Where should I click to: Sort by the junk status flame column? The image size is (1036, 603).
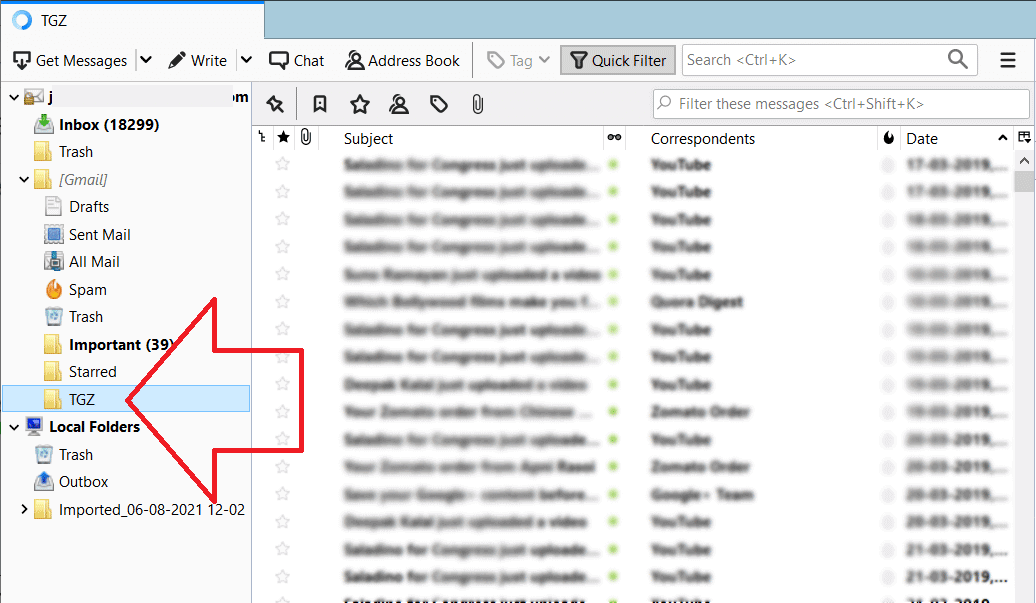pyautogui.click(x=889, y=137)
